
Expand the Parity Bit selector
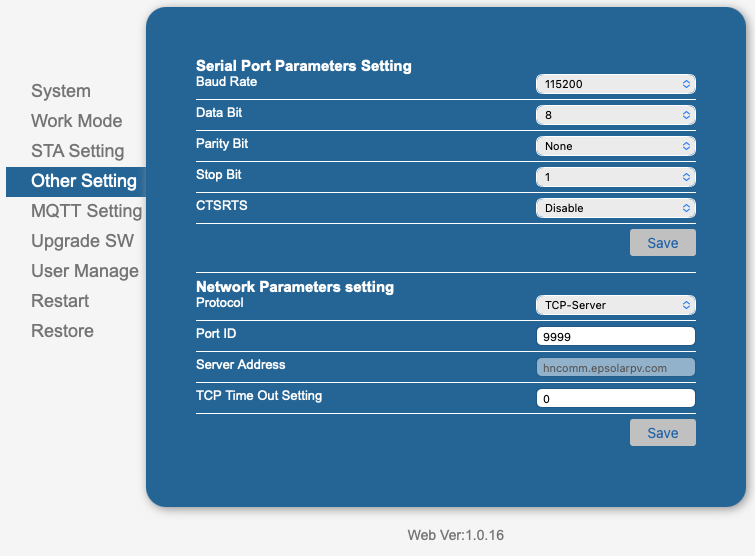click(x=615, y=146)
